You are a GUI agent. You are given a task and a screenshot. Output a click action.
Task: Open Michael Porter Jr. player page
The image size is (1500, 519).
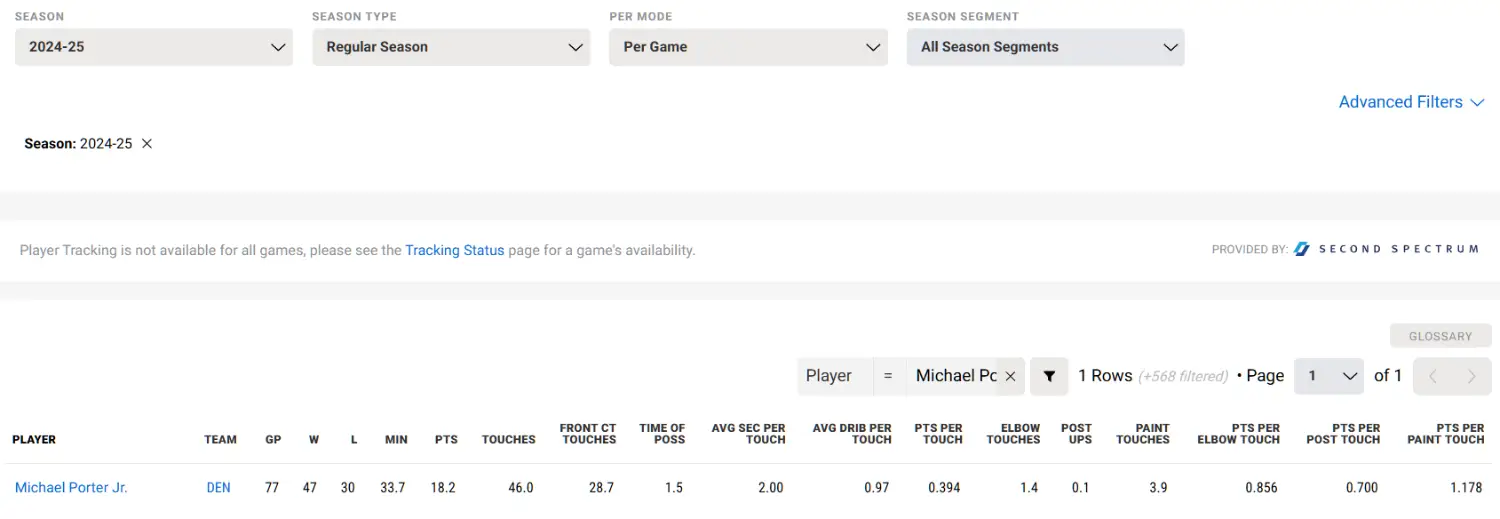click(x=71, y=488)
